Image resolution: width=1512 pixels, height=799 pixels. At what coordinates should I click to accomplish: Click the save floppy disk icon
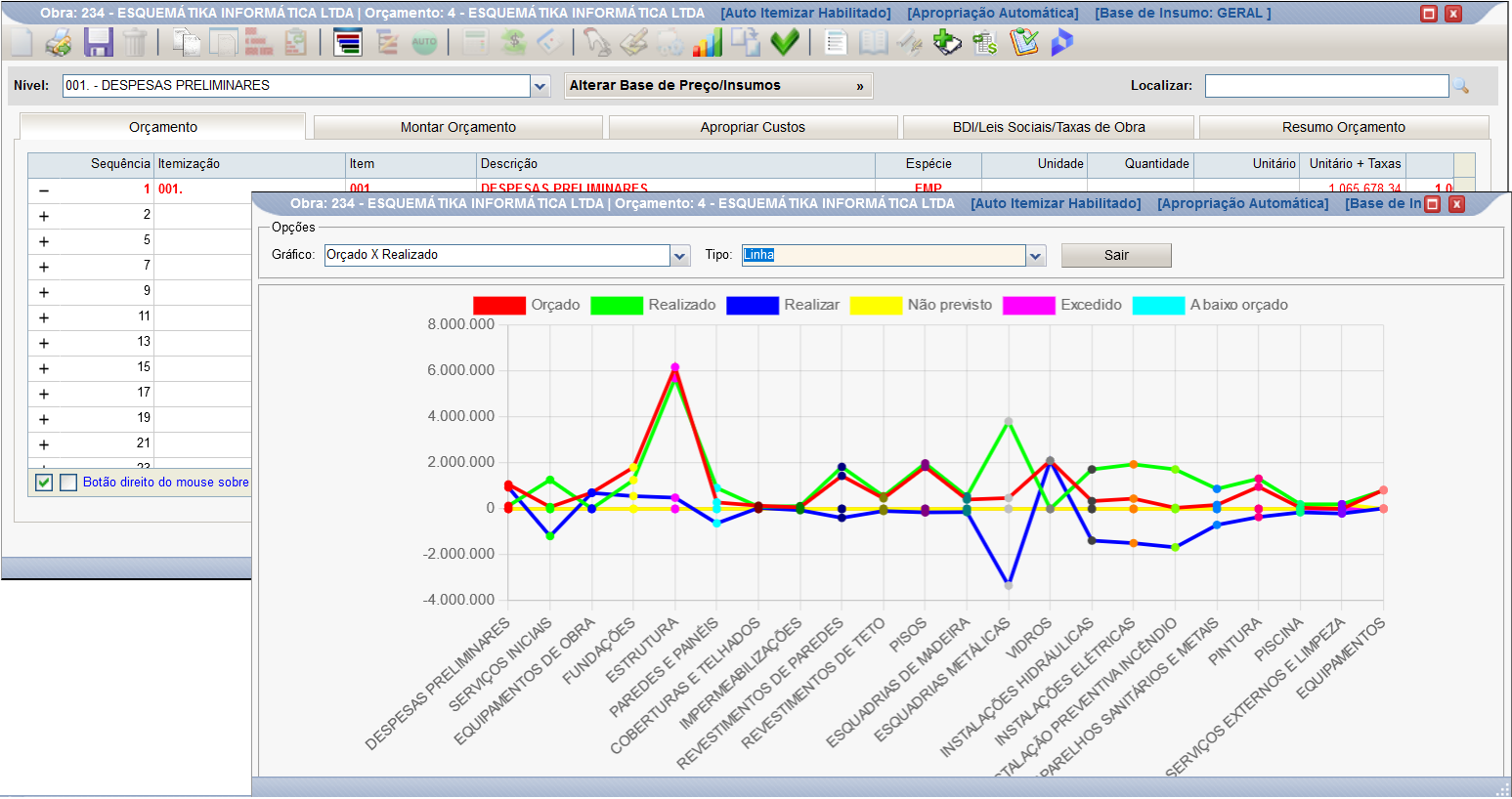[x=99, y=42]
